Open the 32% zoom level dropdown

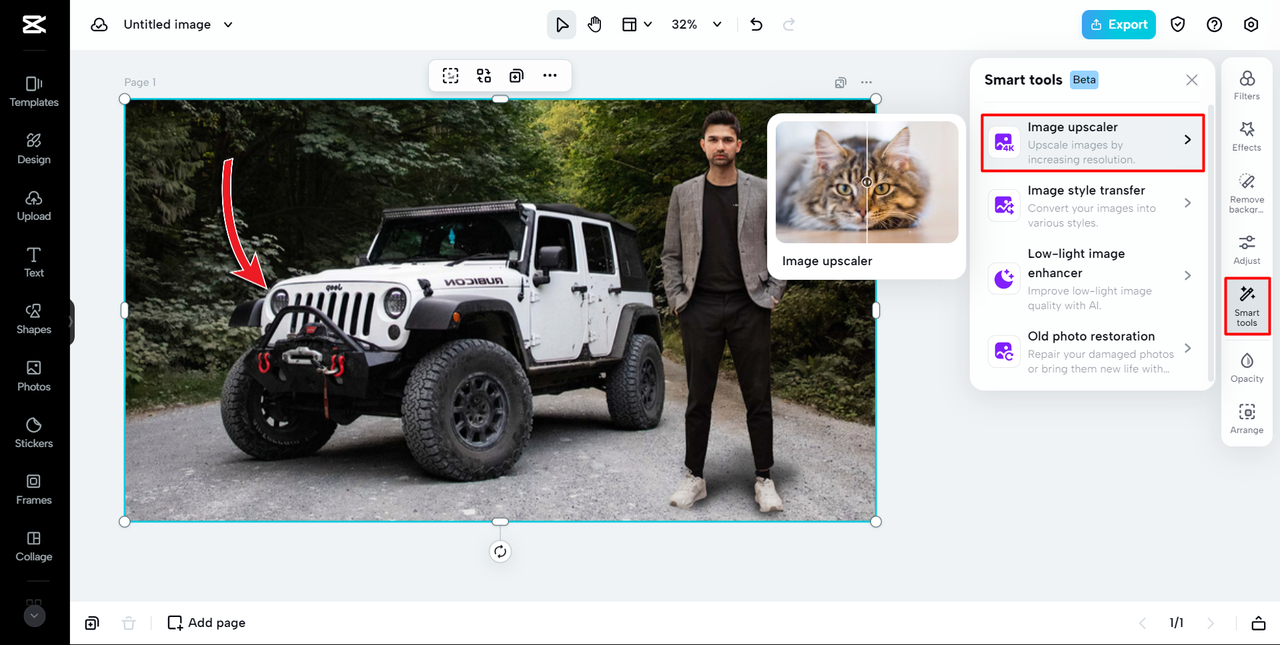pos(696,25)
